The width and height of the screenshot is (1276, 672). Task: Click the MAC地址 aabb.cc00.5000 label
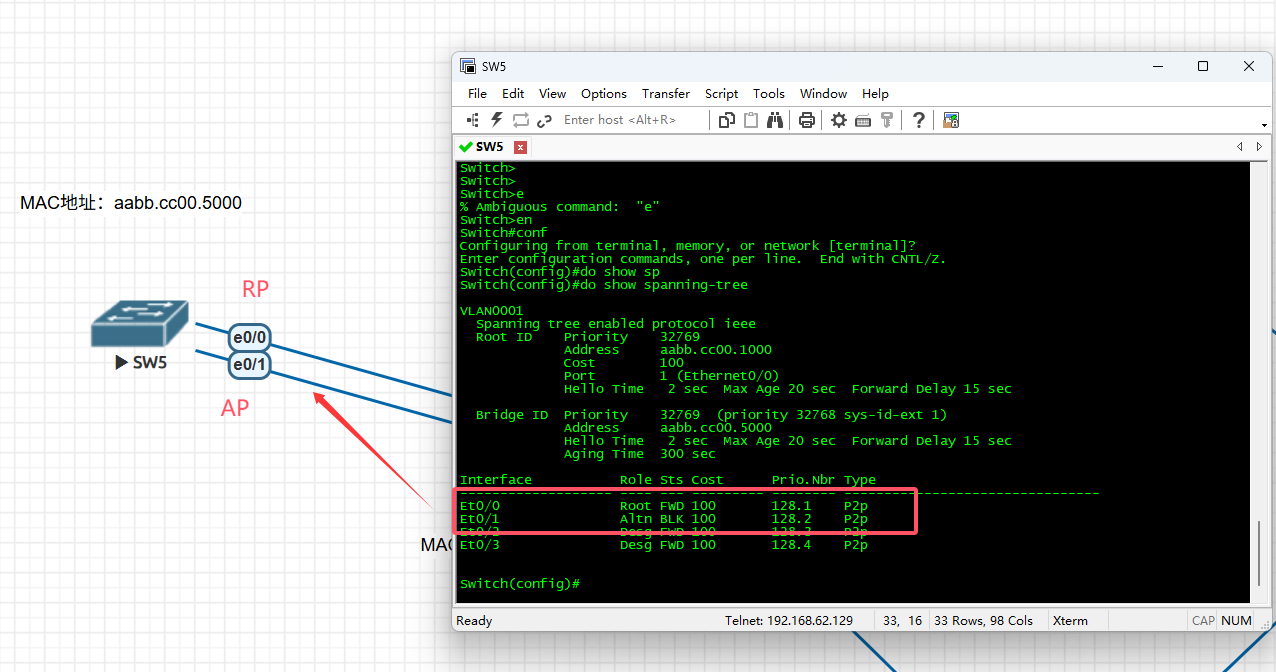click(131, 203)
